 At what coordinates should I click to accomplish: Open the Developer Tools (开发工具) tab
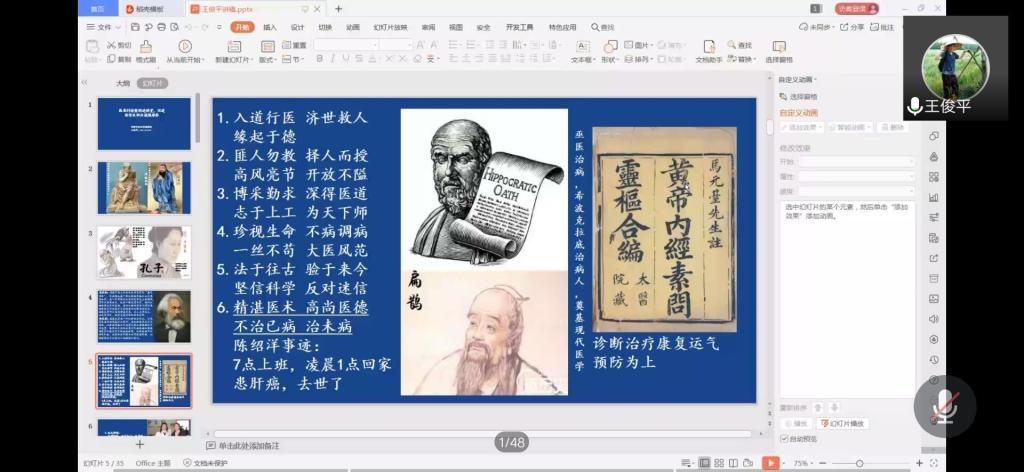[x=519, y=27]
